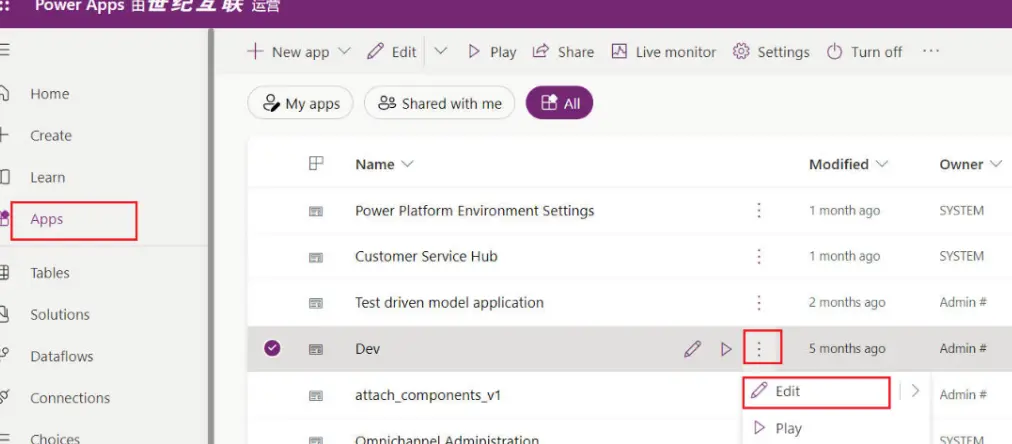The image size is (1012, 444).
Task: Click Live monitor in the toolbar
Action: (x=664, y=52)
